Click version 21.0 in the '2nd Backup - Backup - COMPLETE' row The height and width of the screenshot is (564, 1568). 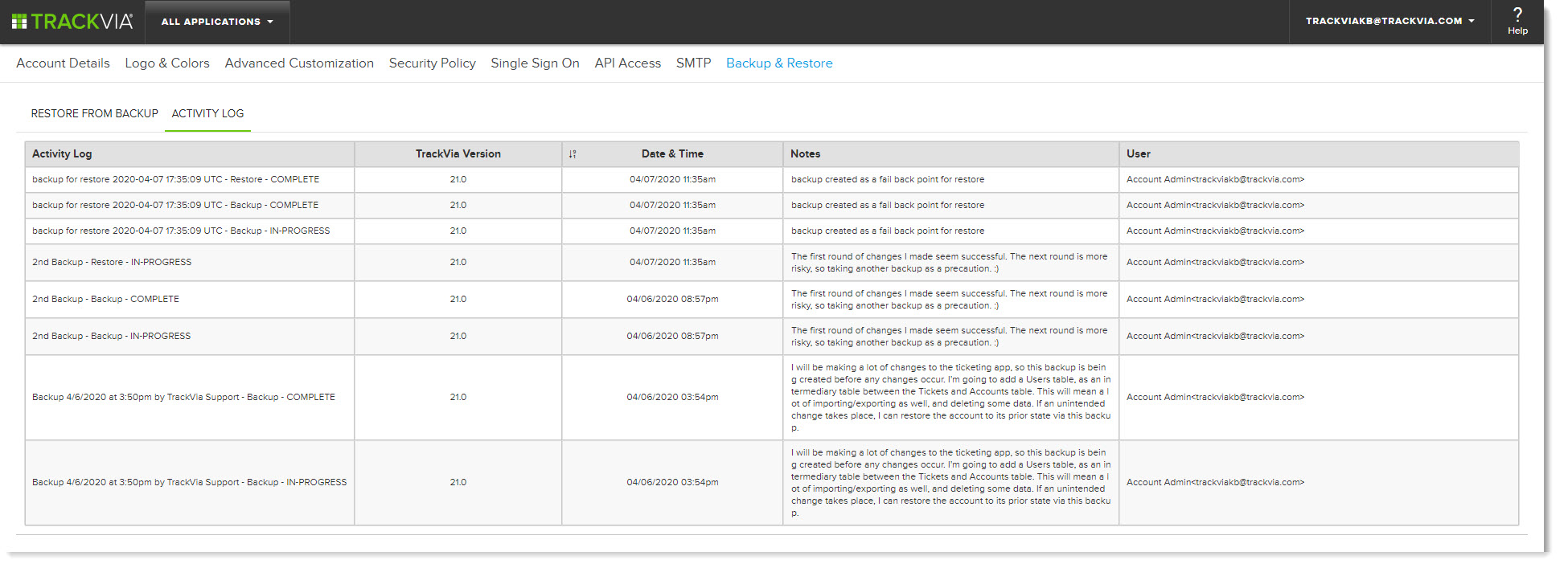click(458, 300)
